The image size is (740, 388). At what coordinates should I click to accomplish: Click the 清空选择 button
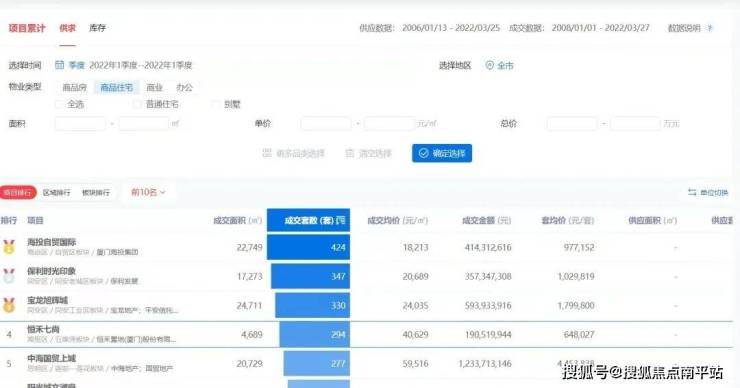pyautogui.click(x=369, y=153)
